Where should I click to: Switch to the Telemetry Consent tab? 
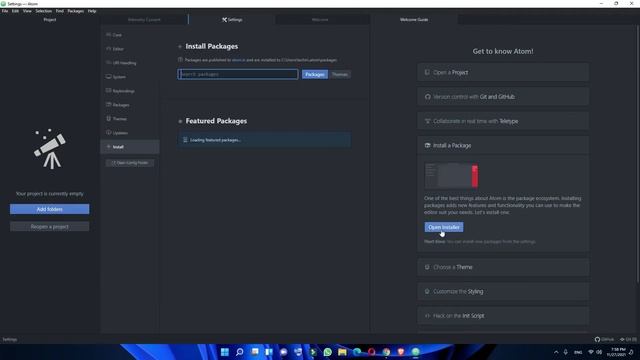tap(144, 20)
